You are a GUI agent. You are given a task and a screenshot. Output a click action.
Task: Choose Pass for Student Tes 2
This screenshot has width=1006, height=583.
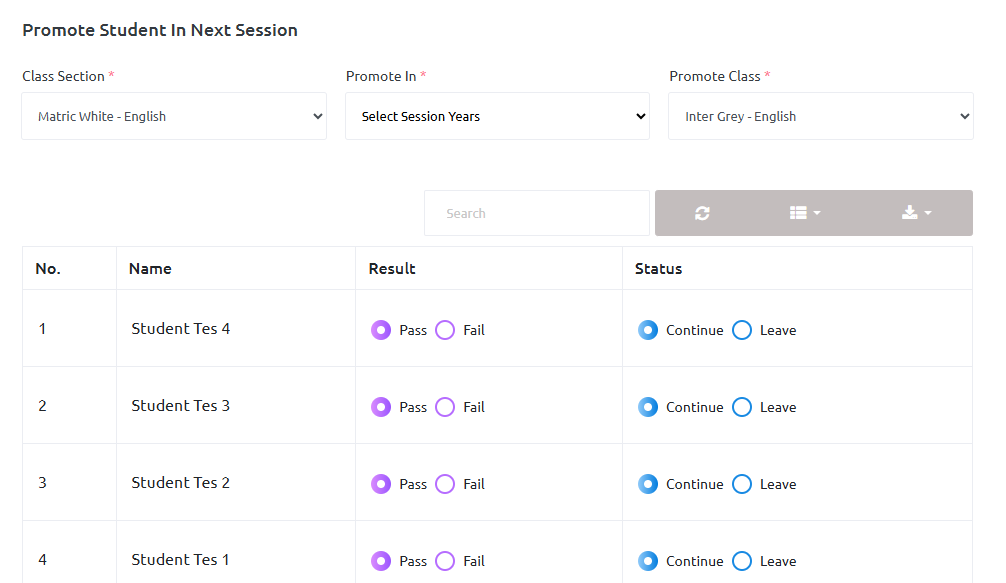tap(381, 484)
